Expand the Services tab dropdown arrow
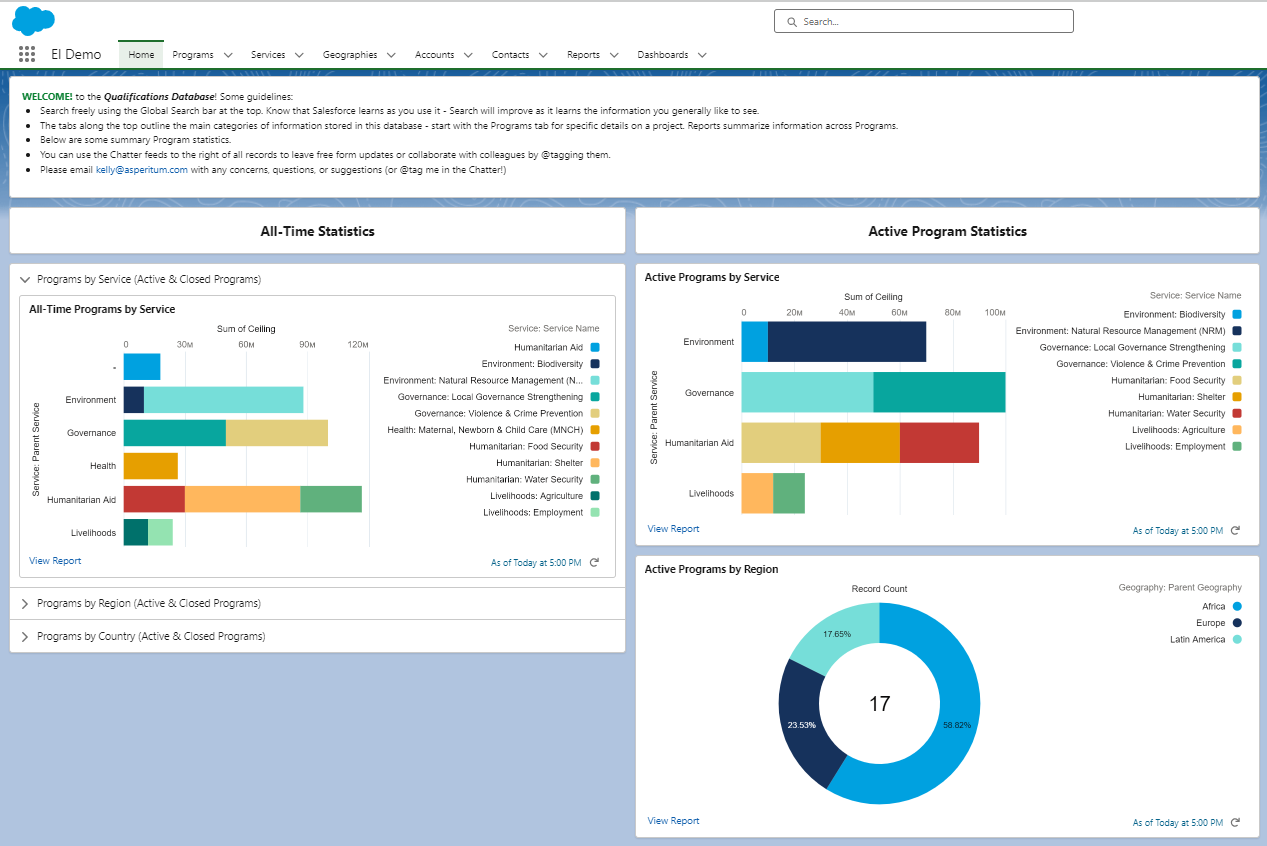Viewport: 1267px width, 846px height. (299, 55)
